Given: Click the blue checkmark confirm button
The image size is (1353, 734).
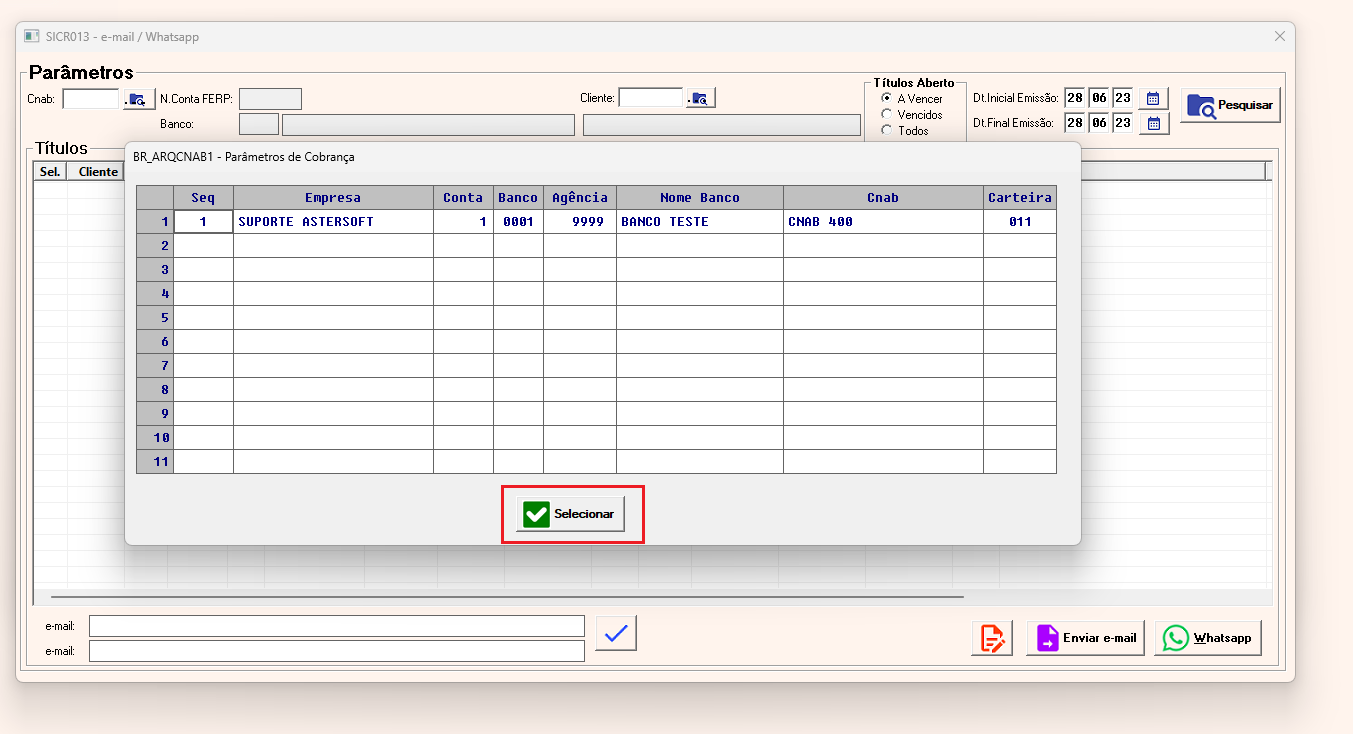Looking at the screenshot, I should coord(616,633).
